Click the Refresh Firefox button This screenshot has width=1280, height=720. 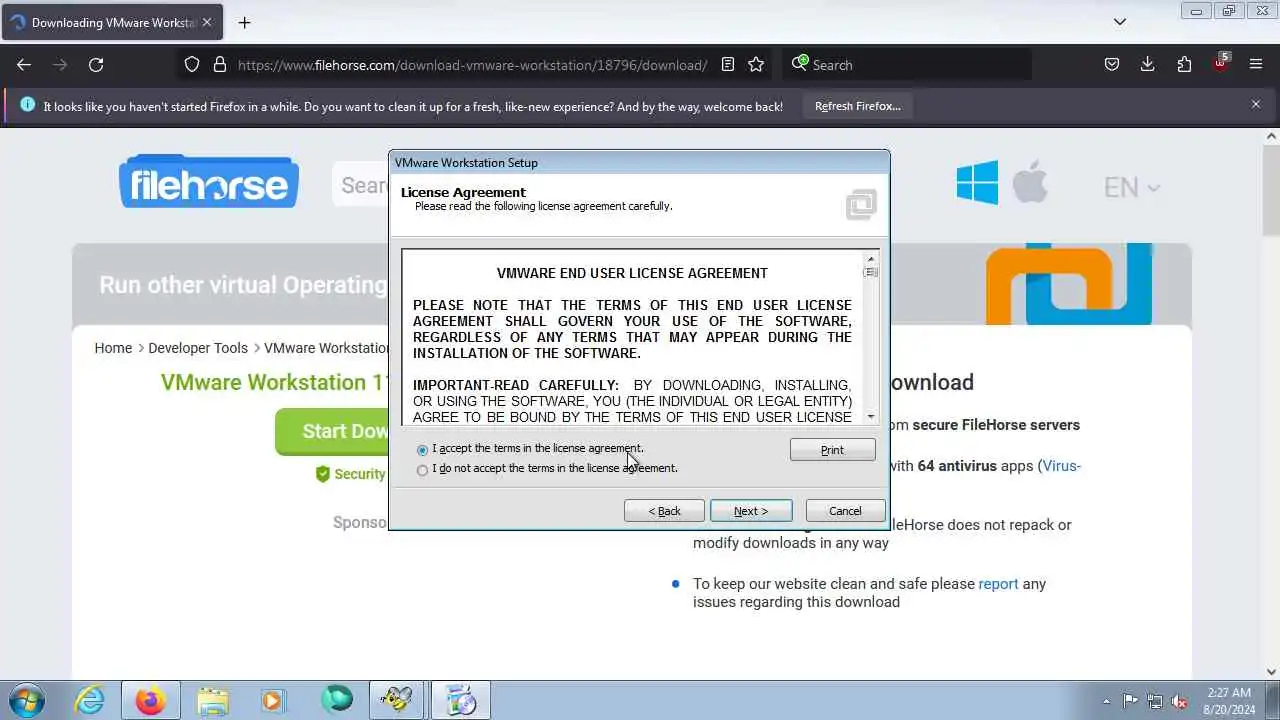[857, 106]
